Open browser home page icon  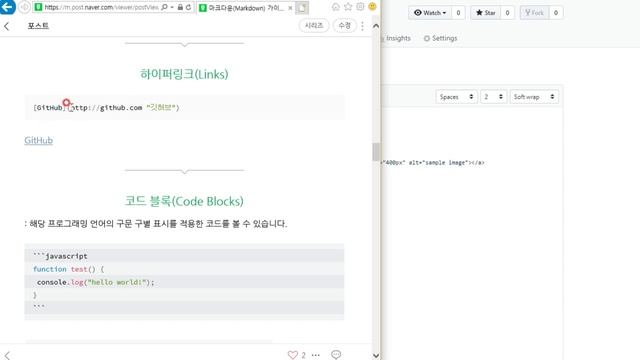pos(336,7)
